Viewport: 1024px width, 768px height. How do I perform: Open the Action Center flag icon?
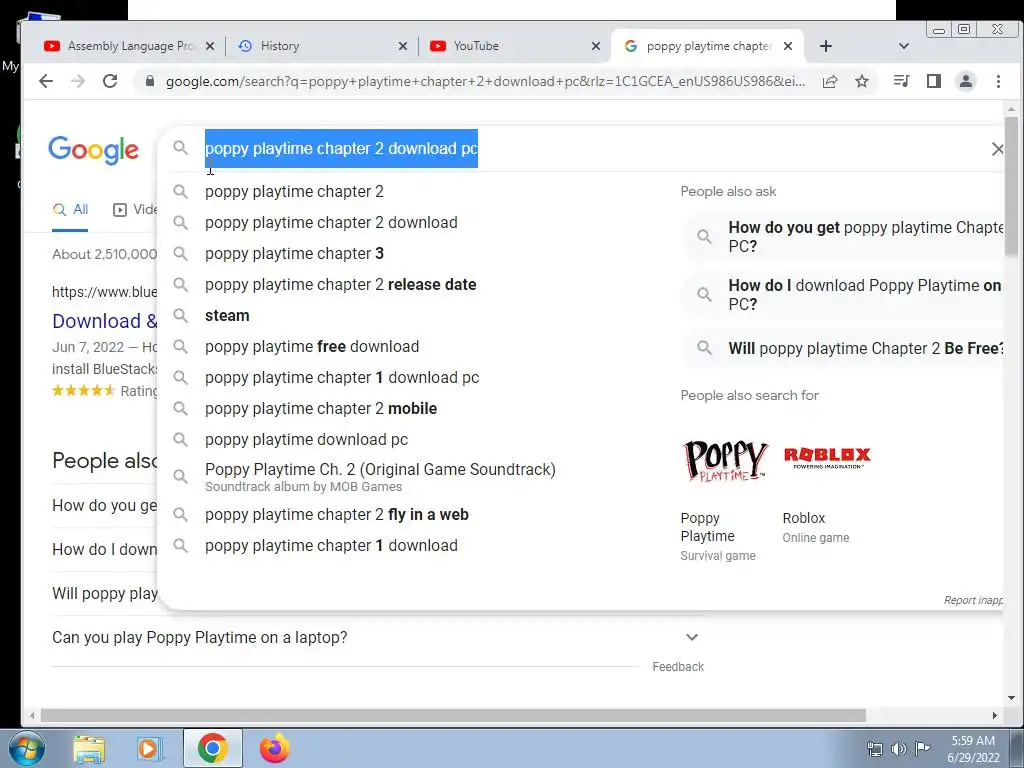pyautogui.click(x=922, y=748)
